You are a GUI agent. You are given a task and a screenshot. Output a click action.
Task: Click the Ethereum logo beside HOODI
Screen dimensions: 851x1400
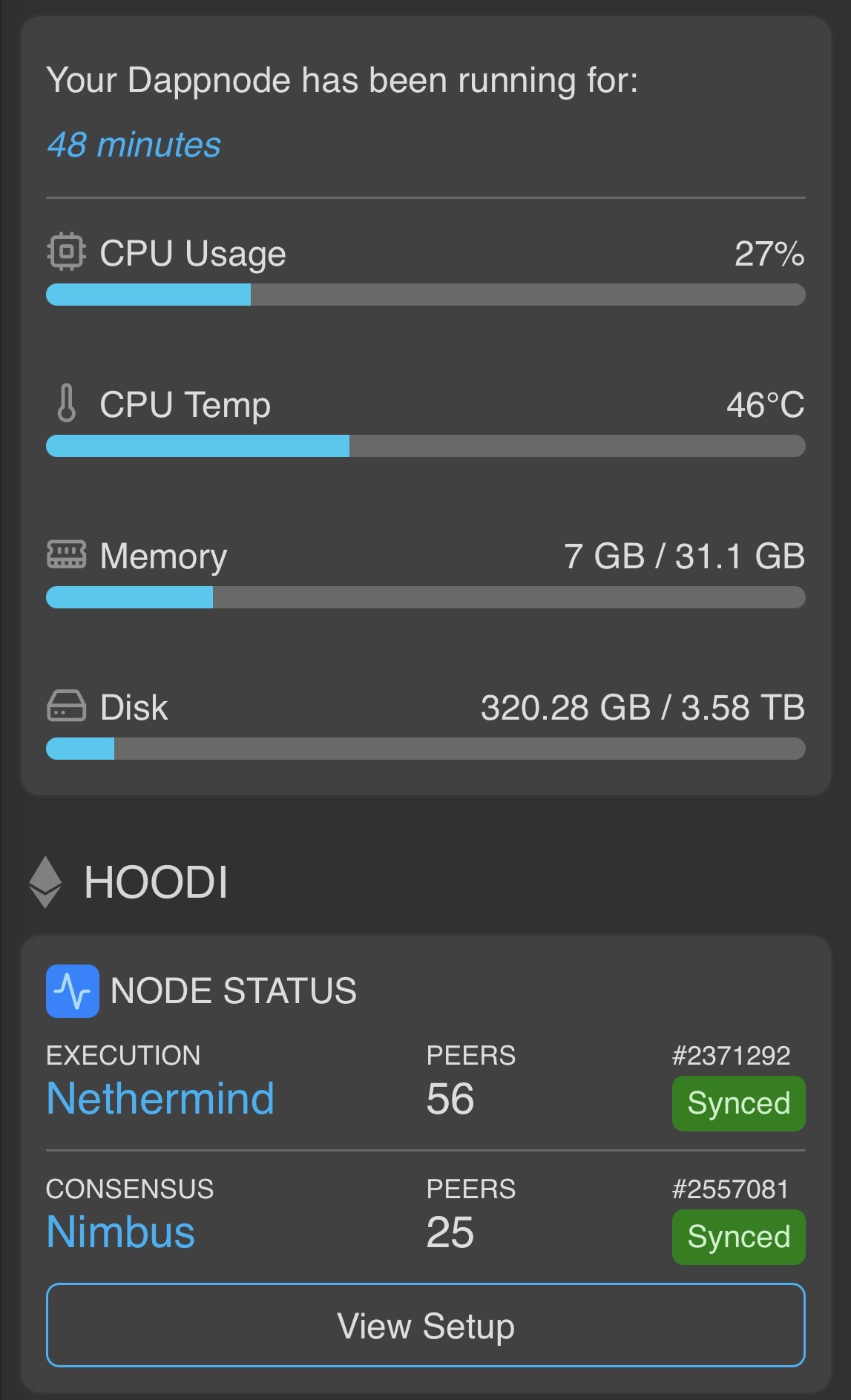[x=45, y=882]
